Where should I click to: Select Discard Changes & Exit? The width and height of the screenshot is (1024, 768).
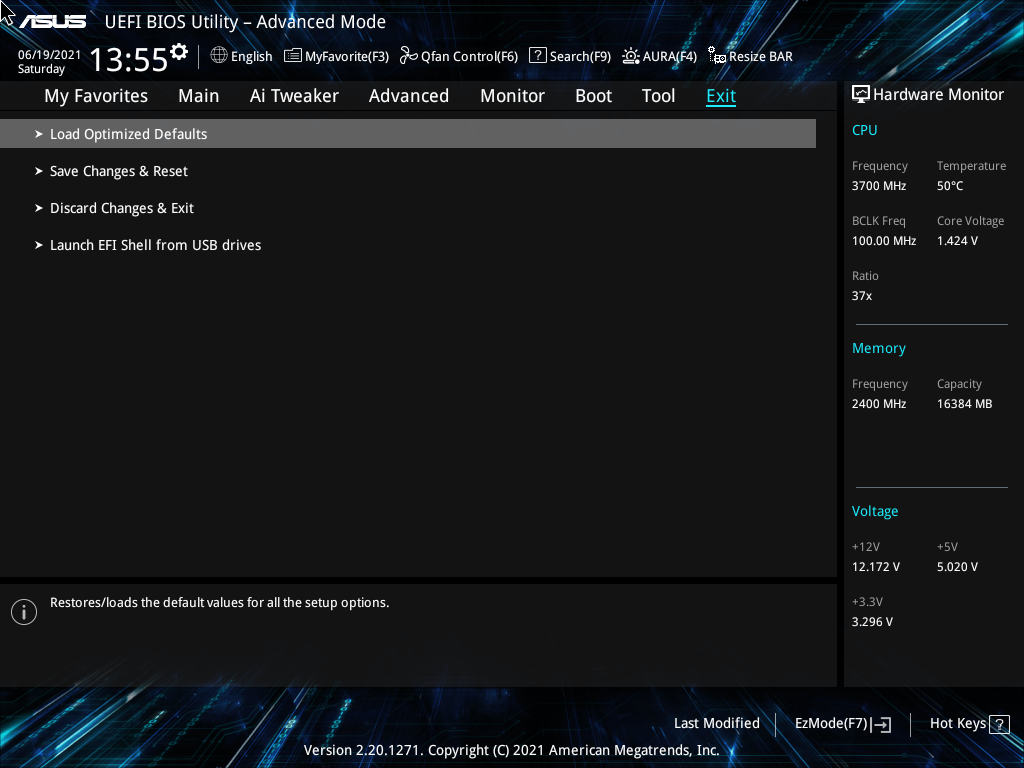122,207
